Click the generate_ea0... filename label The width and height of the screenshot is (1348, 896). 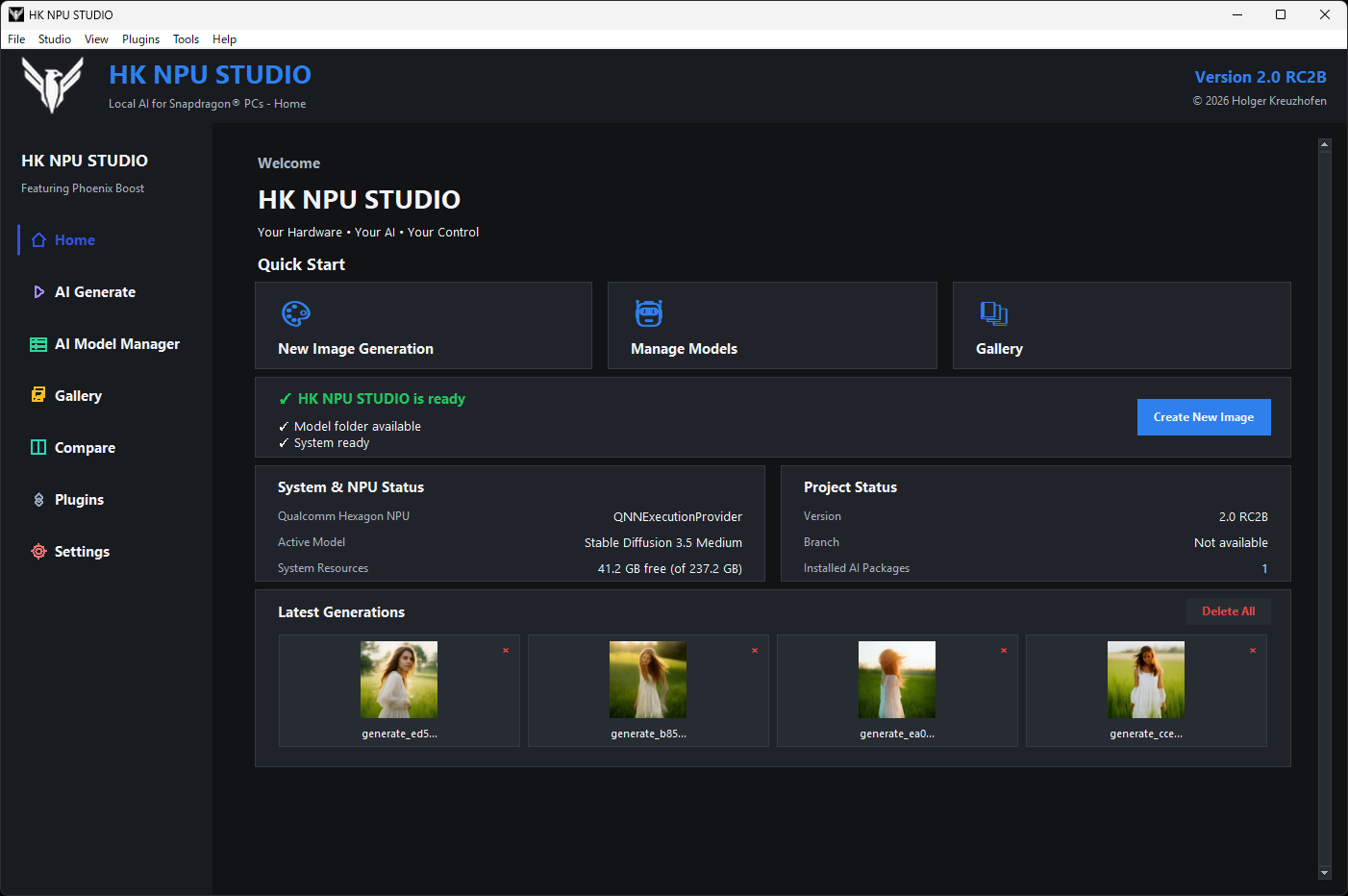(x=897, y=734)
